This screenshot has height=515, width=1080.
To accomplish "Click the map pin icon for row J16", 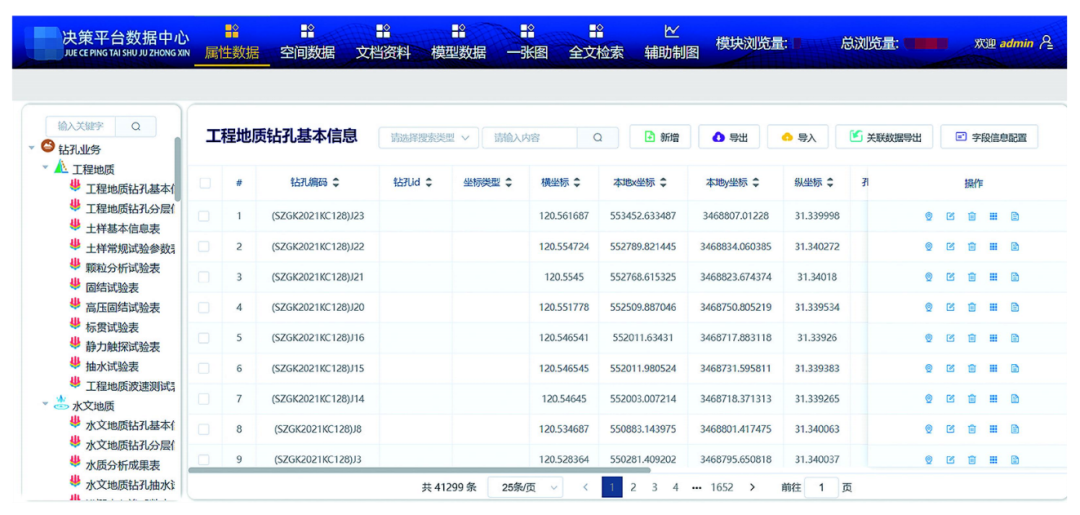I will point(928,338).
